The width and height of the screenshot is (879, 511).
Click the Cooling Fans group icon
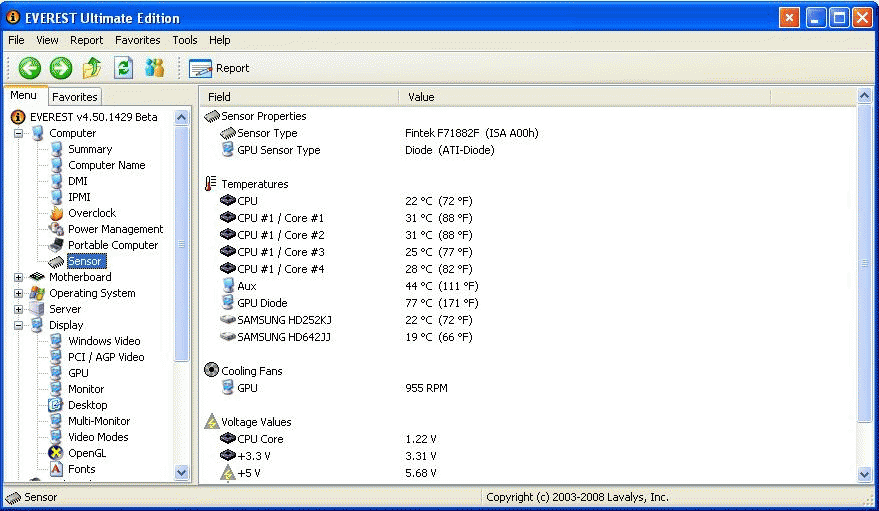[x=211, y=370]
